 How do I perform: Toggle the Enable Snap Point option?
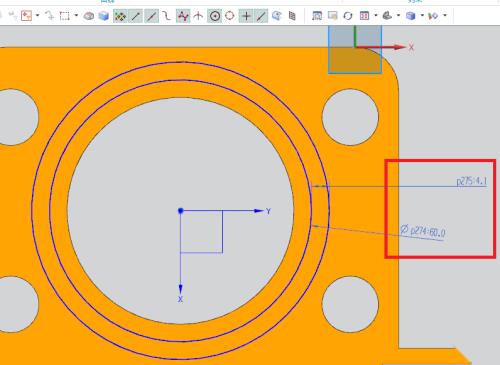(x=120, y=16)
